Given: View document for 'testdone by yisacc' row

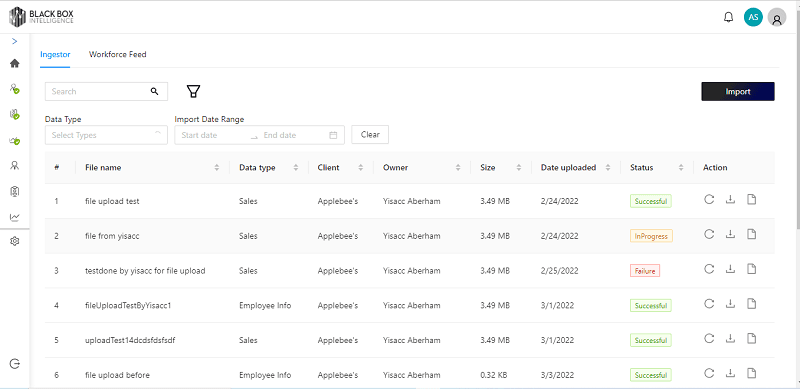Looking at the screenshot, I should (x=751, y=269).
